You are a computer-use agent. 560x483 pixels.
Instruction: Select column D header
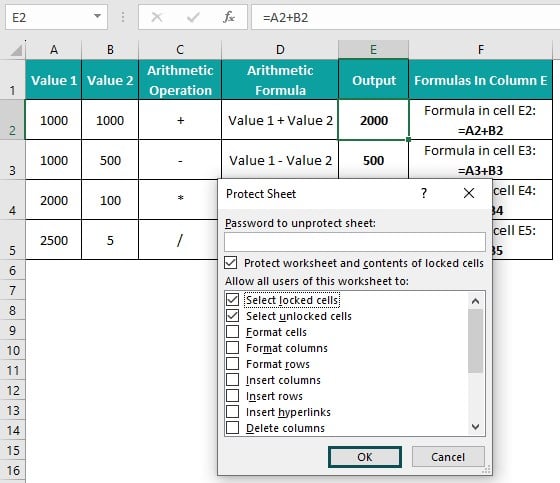pyautogui.click(x=280, y=50)
